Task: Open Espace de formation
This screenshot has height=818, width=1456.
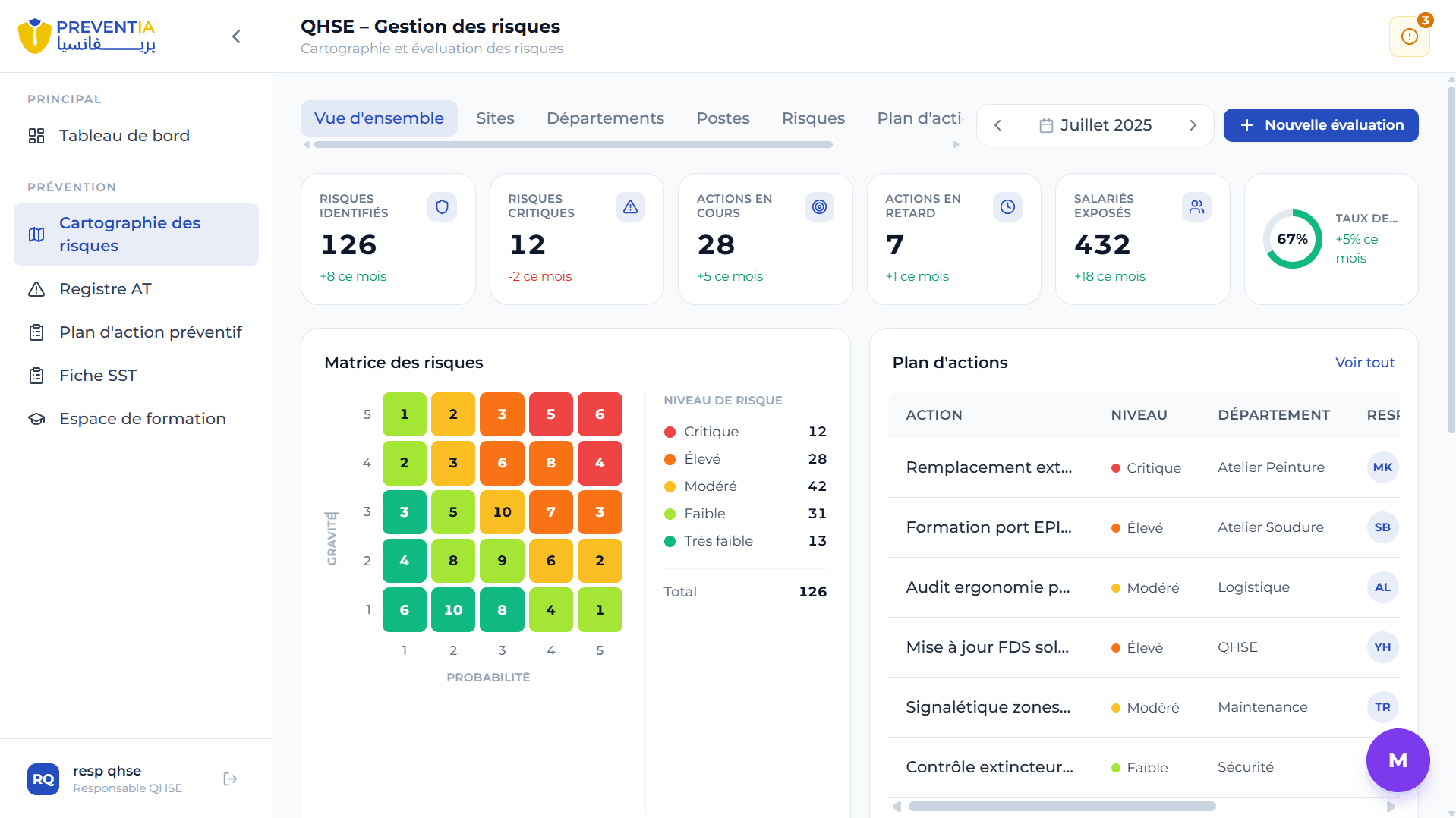Action: pos(136,419)
